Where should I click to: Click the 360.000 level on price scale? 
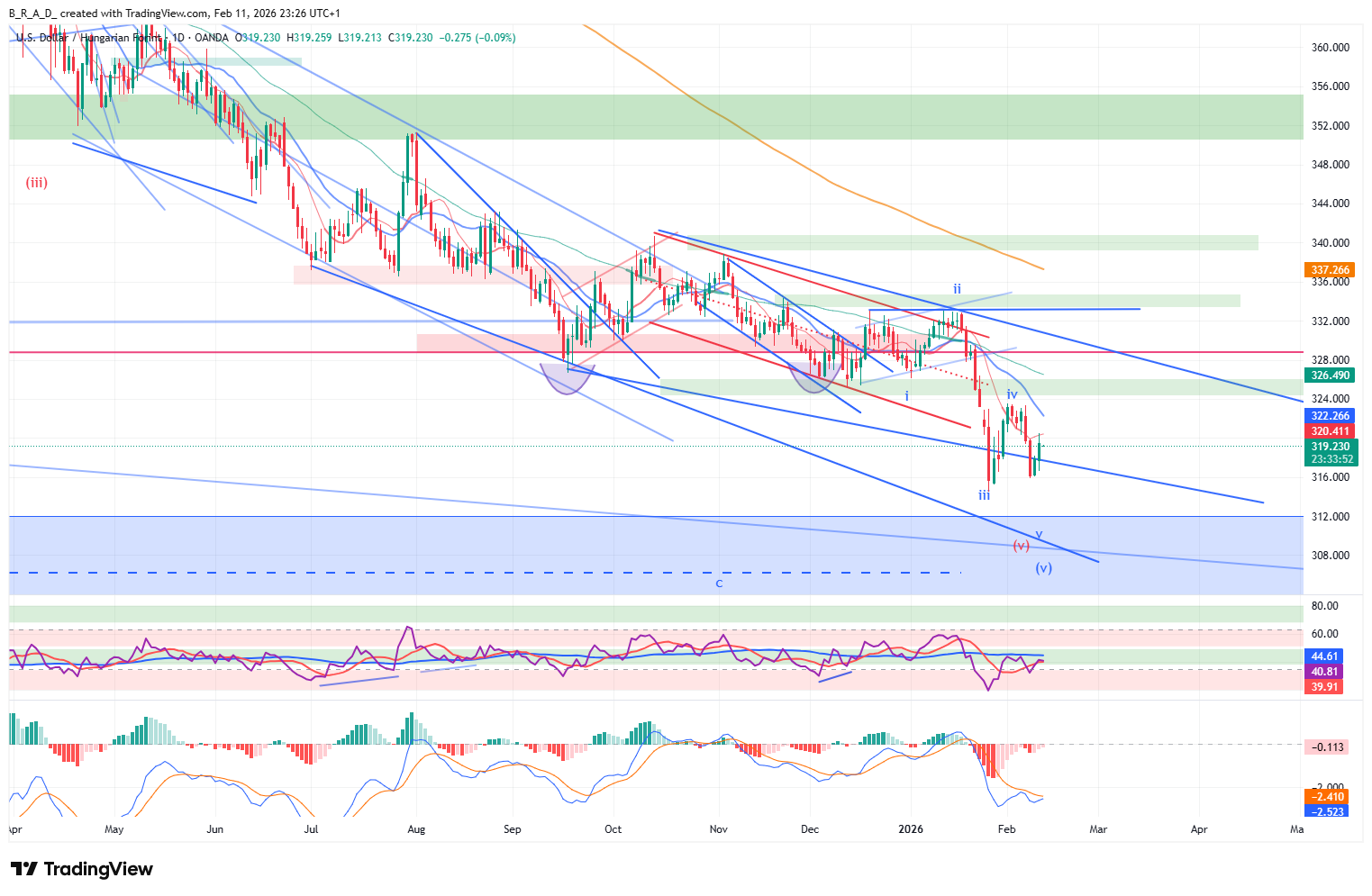click(1330, 48)
